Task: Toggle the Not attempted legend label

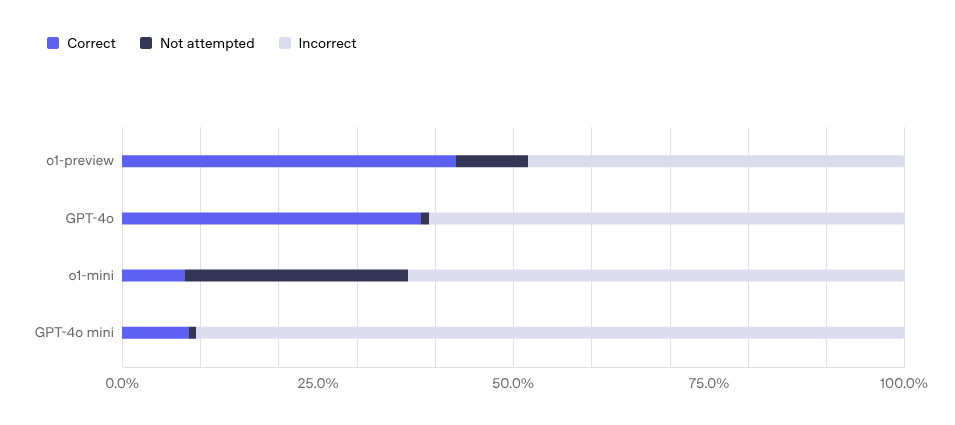Action: coord(207,43)
